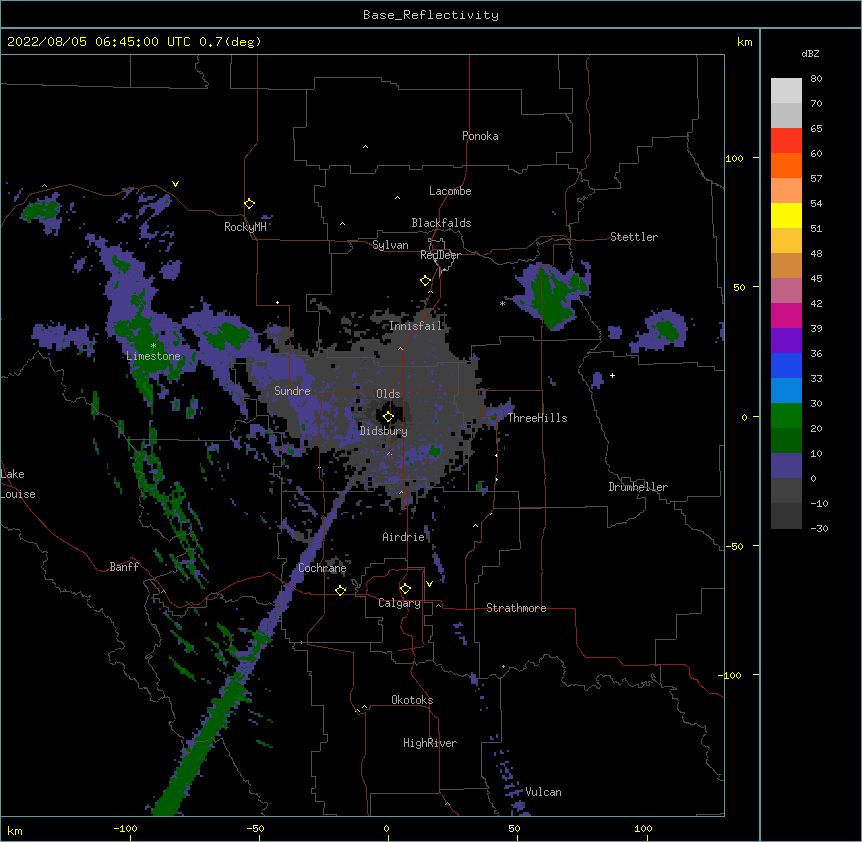Screen dimensions: 862x842
Task: Click the Airdrie city label
Action: tap(404, 537)
